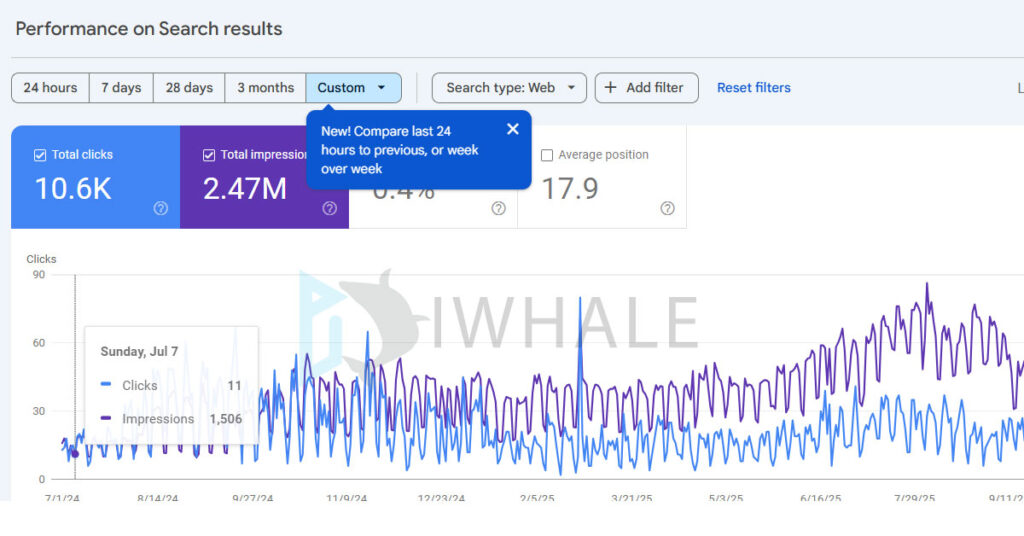1024x536 pixels.
Task: Toggle the Total impressions checkbox
Action: pos(209,155)
